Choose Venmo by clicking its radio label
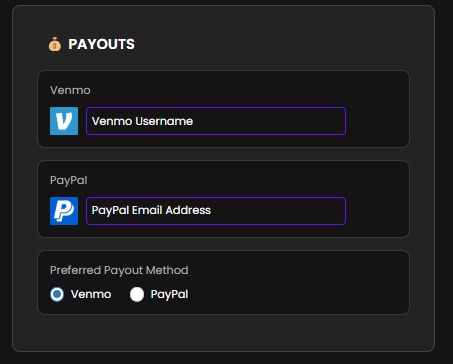The height and width of the screenshot is (364, 453). tap(91, 294)
